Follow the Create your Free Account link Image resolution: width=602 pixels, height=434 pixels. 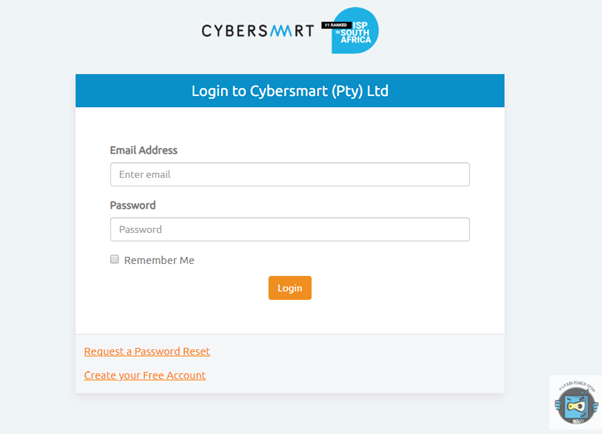(x=145, y=375)
